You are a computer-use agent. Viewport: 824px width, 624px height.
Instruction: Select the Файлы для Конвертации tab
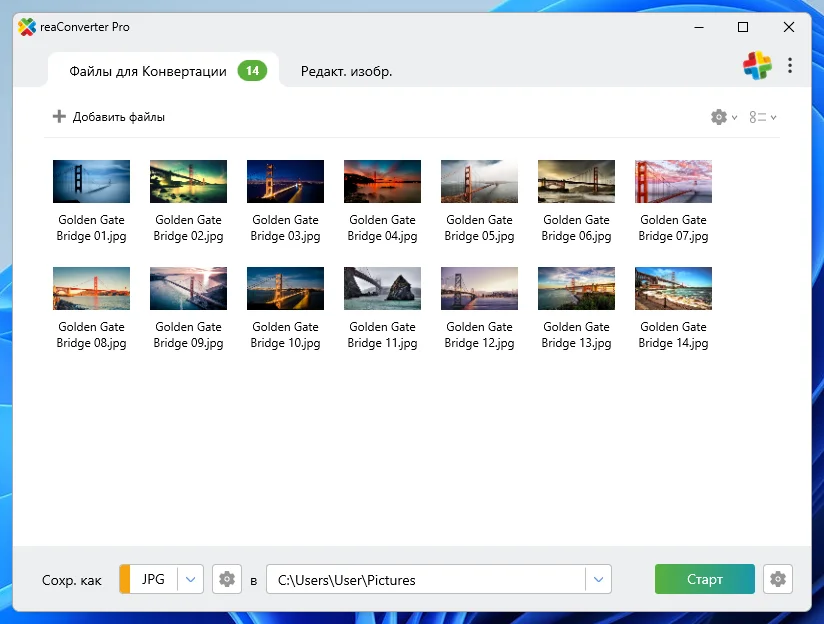pyautogui.click(x=150, y=71)
